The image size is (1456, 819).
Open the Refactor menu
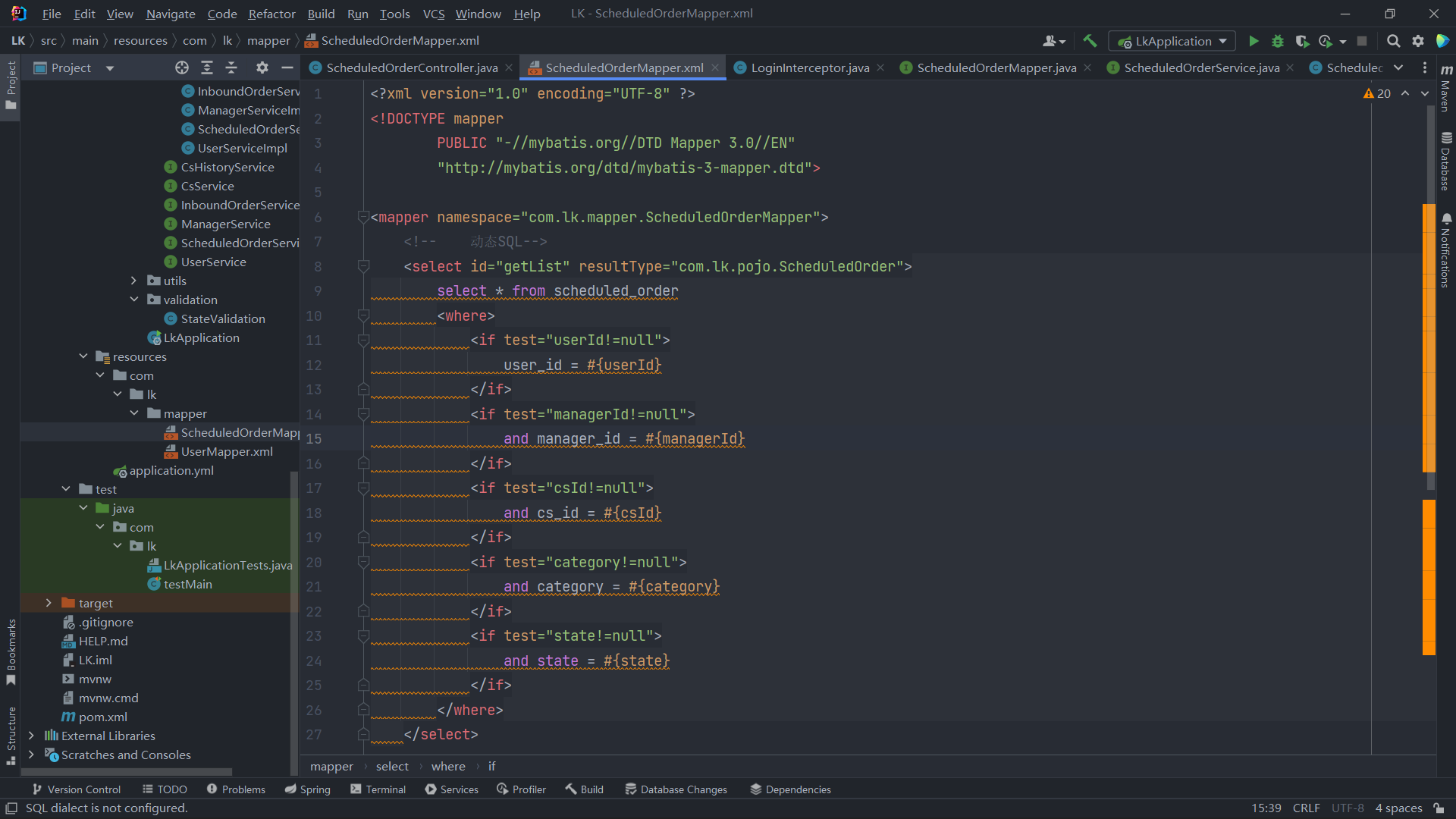click(271, 14)
